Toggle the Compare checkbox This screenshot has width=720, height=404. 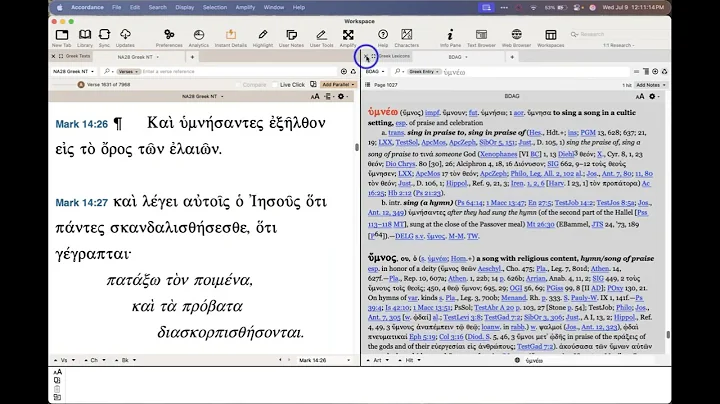(x=238, y=85)
